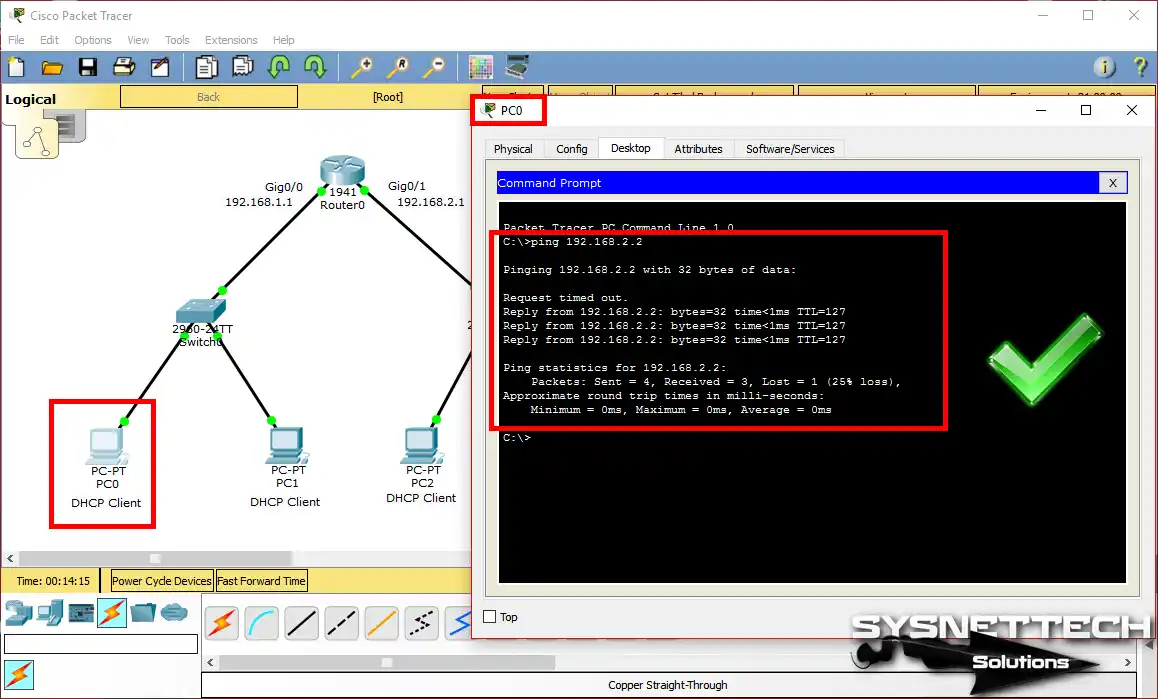Click the Fast Forward Time button
Screen dimensions: 1158x699
261,580
